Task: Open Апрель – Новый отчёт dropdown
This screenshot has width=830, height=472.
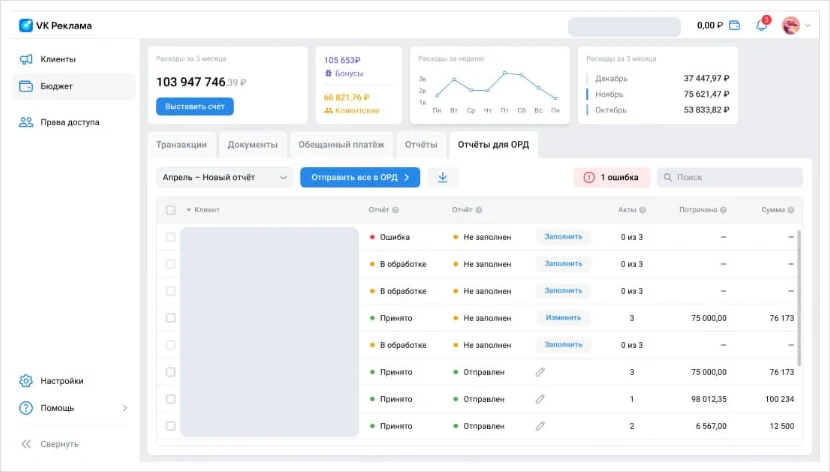Action: [x=224, y=177]
